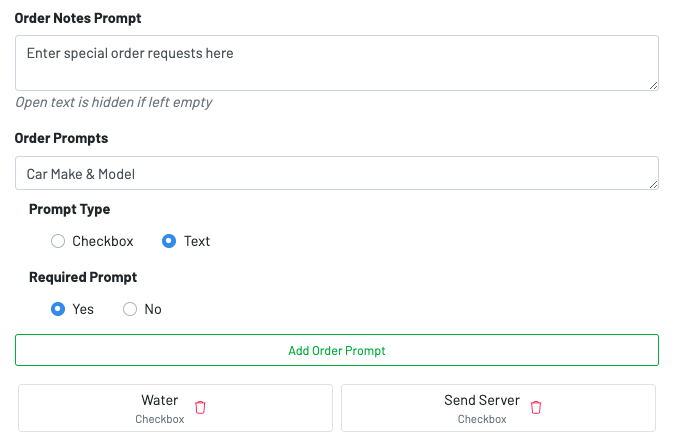Image resolution: width=676 pixels, height=444 pixels.
Task: Set Required Prompt to Yes
Action: tap(58, 309)
